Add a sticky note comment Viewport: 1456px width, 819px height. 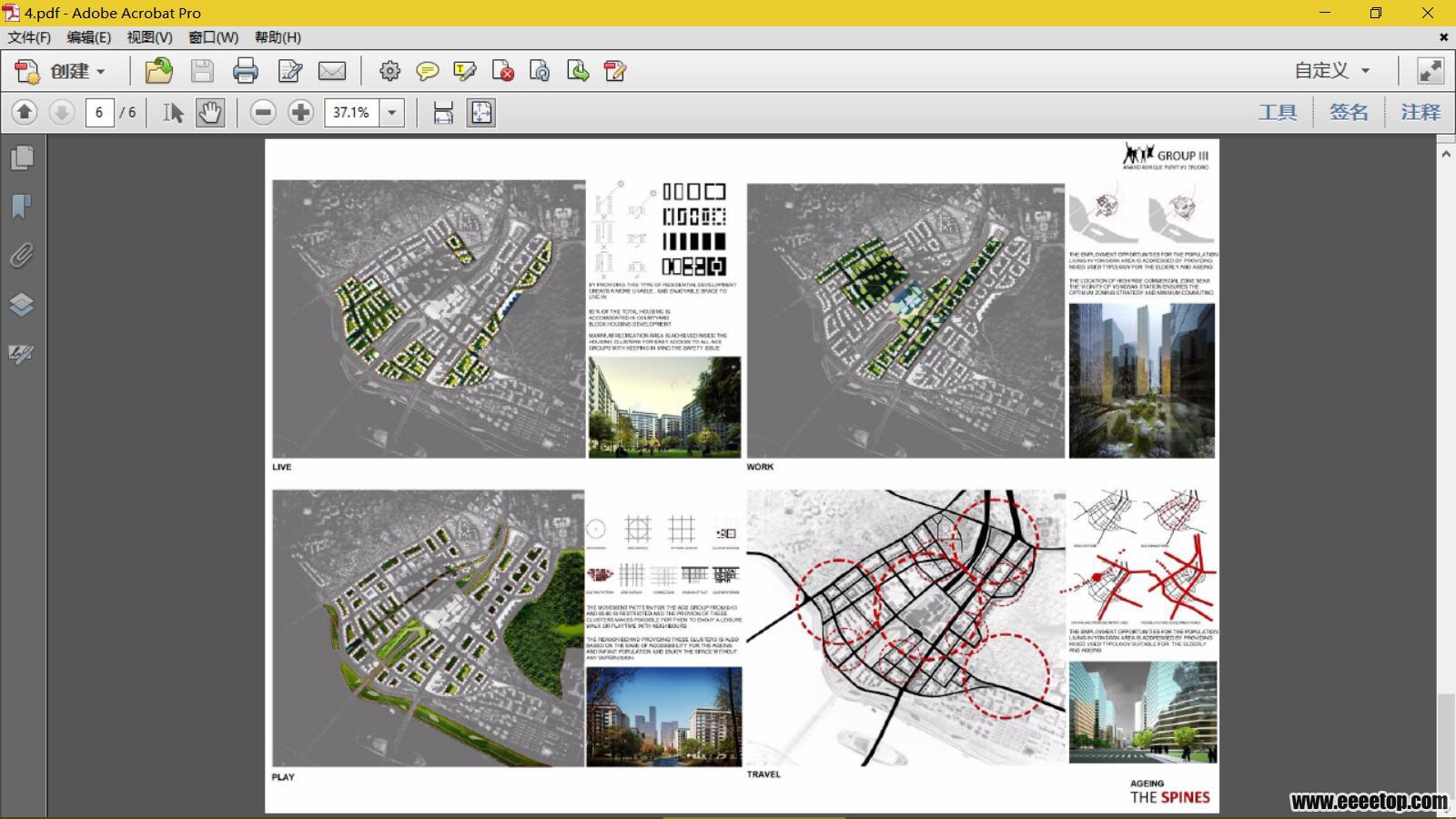427,71
